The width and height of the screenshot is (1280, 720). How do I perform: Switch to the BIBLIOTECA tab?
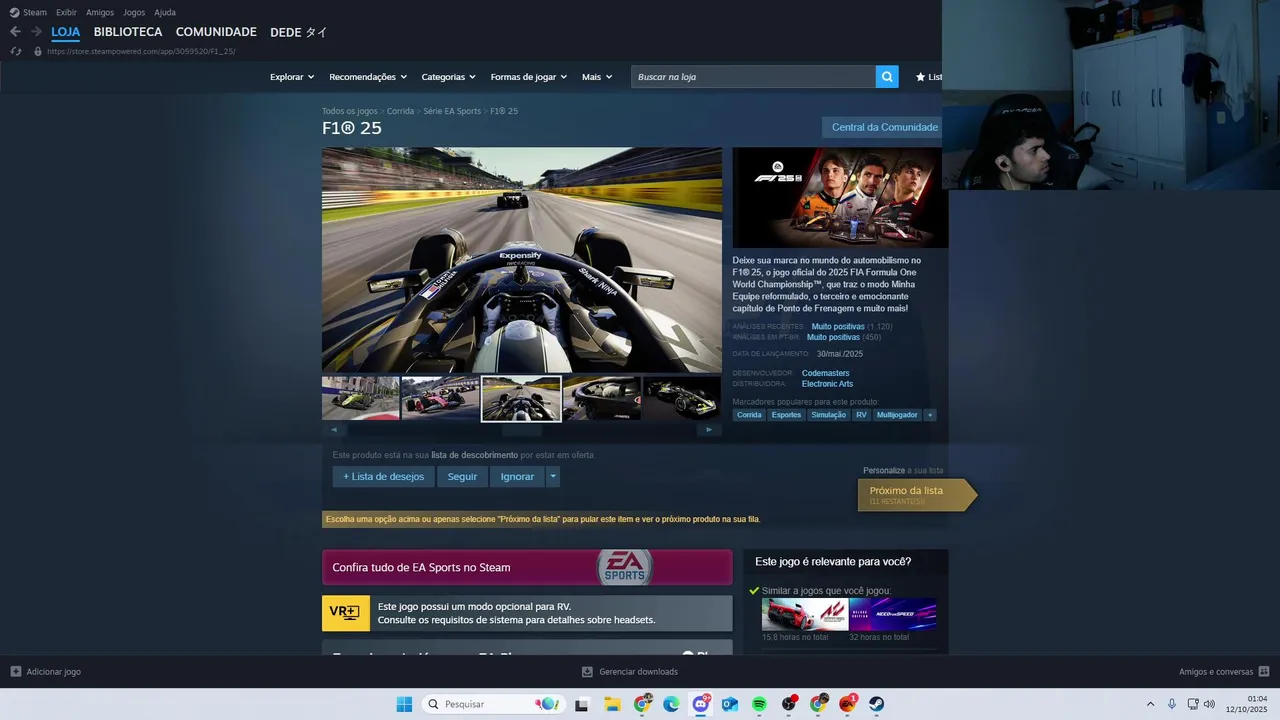click(128, 32)
